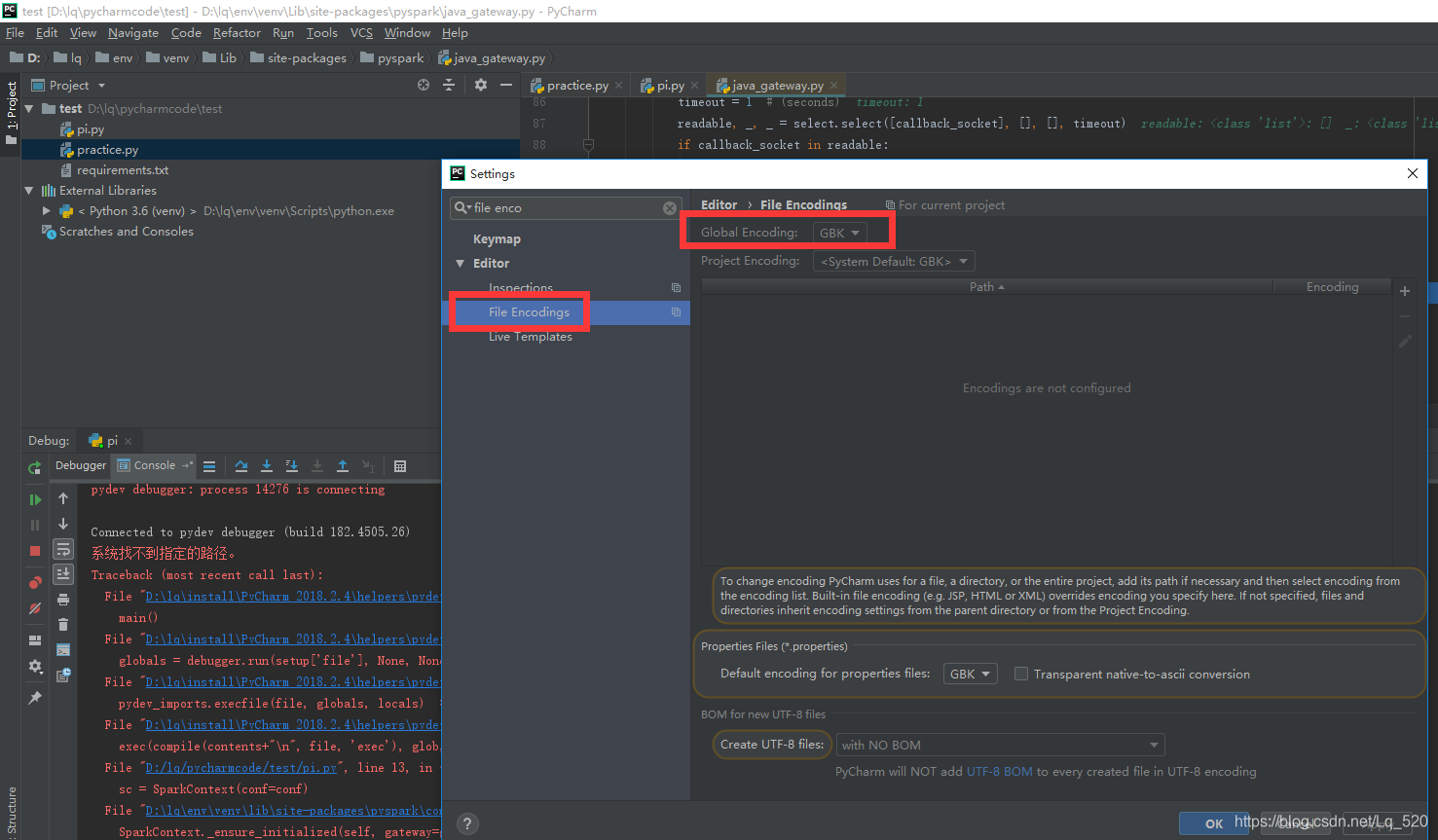Go up stack trace arrow in console

coord(63,498)
